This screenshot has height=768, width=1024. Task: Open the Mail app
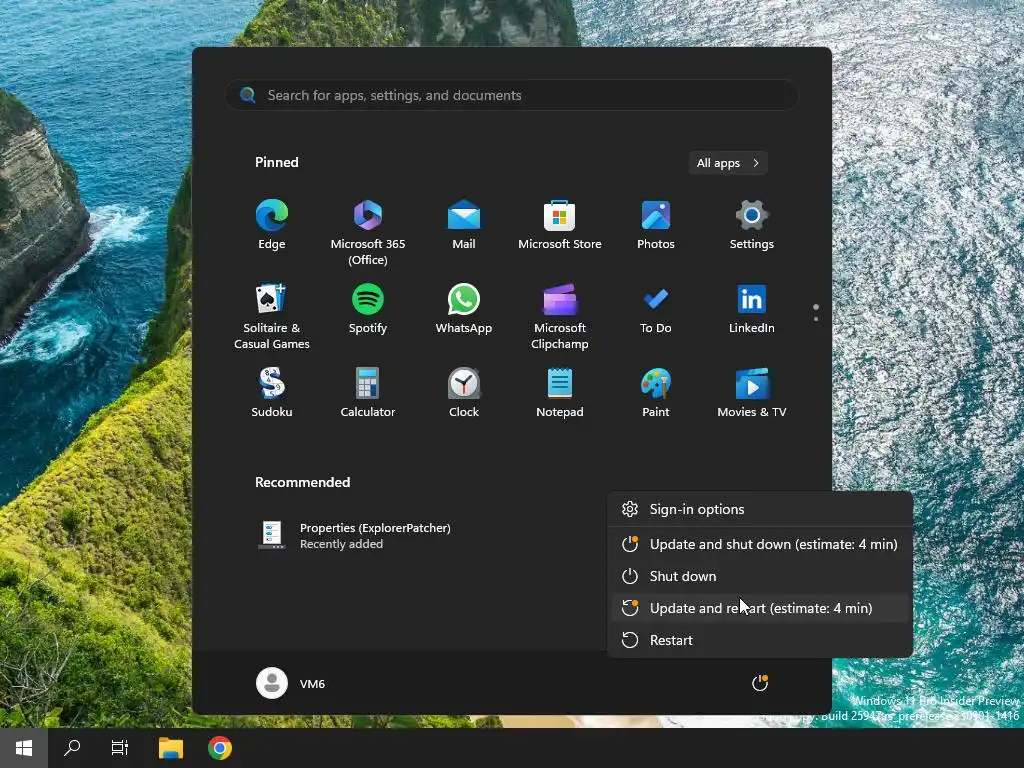pyautogui.click(x=464, y=225)
